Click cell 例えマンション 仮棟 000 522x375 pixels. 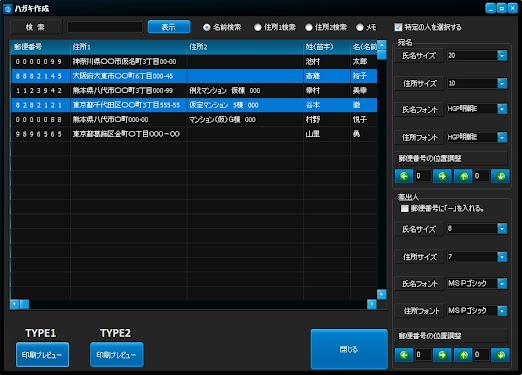point(245,90)
